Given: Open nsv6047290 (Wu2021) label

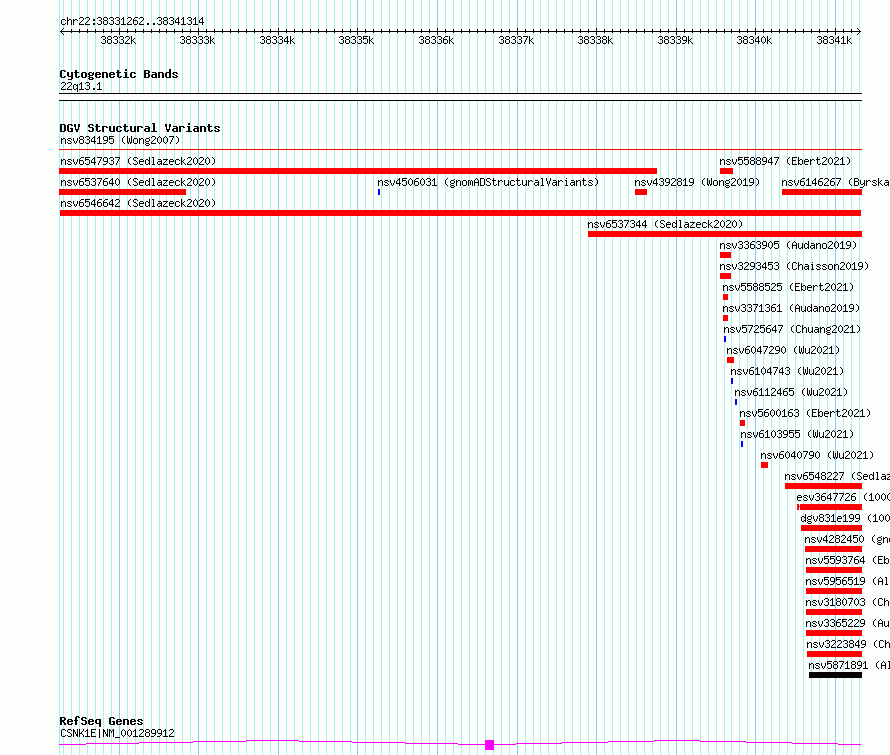Looking at the screenshot, I should 783,350.
